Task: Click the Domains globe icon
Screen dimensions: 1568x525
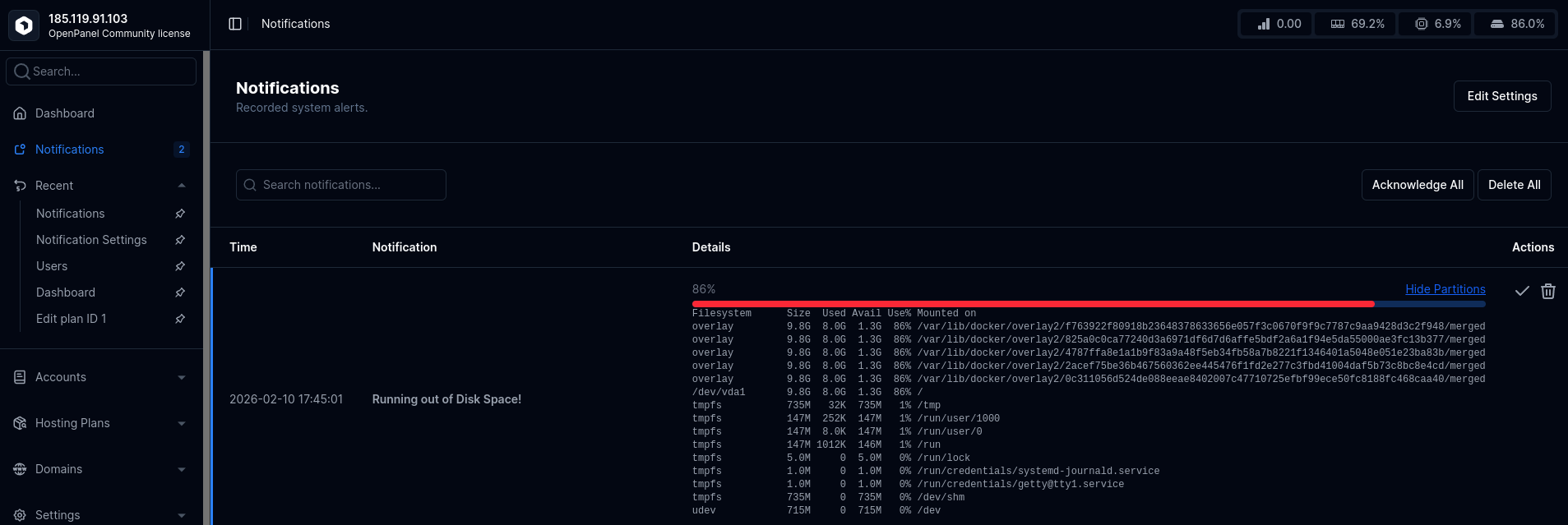Action: coord(20,469)
